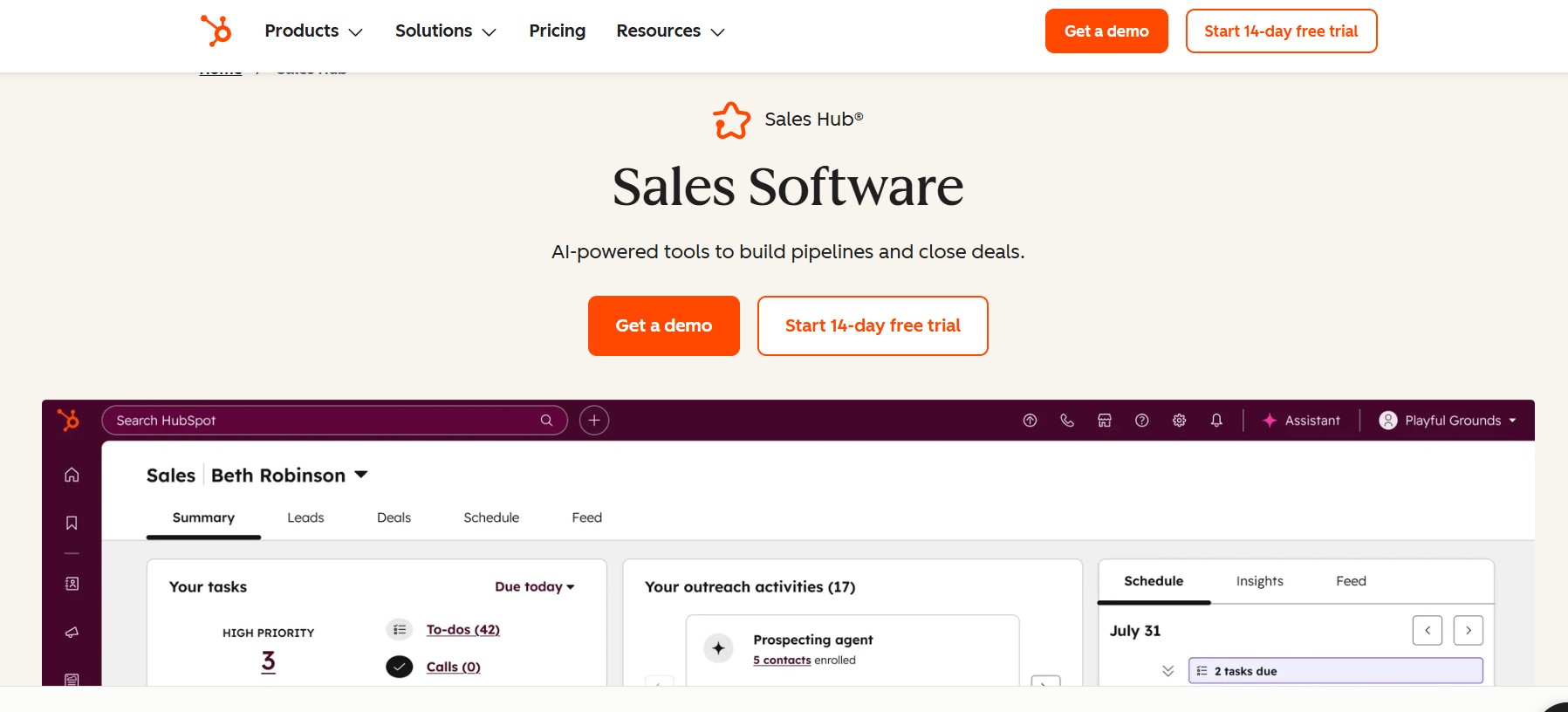This screenshot has width=1568, height=712.
Task: Click the plus icon beside the search bar
Action: pos(594,420)
